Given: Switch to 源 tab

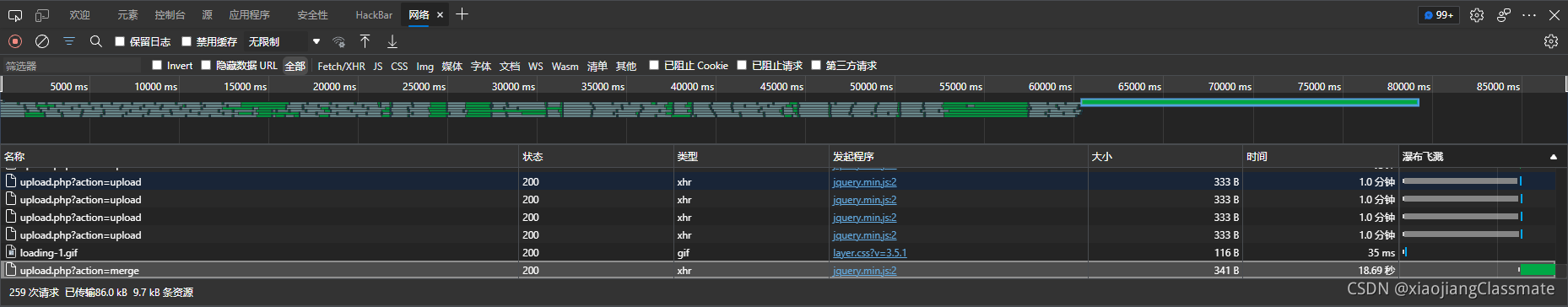Looking at the screenshot, I should coord(208,15).
